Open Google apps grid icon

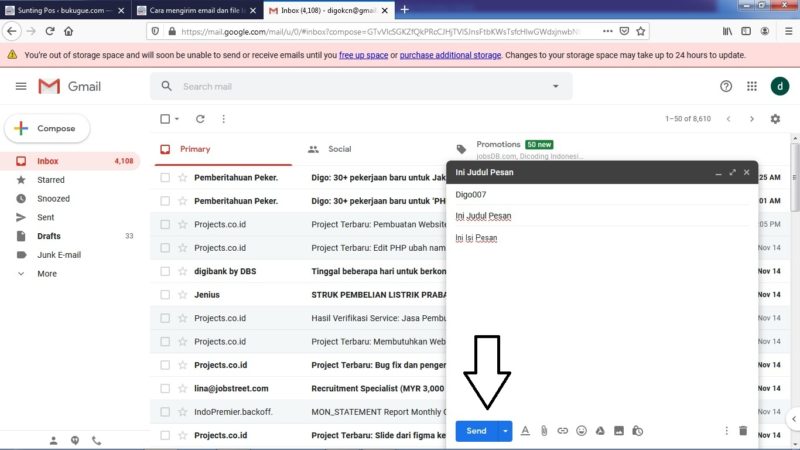coord(752,86)
